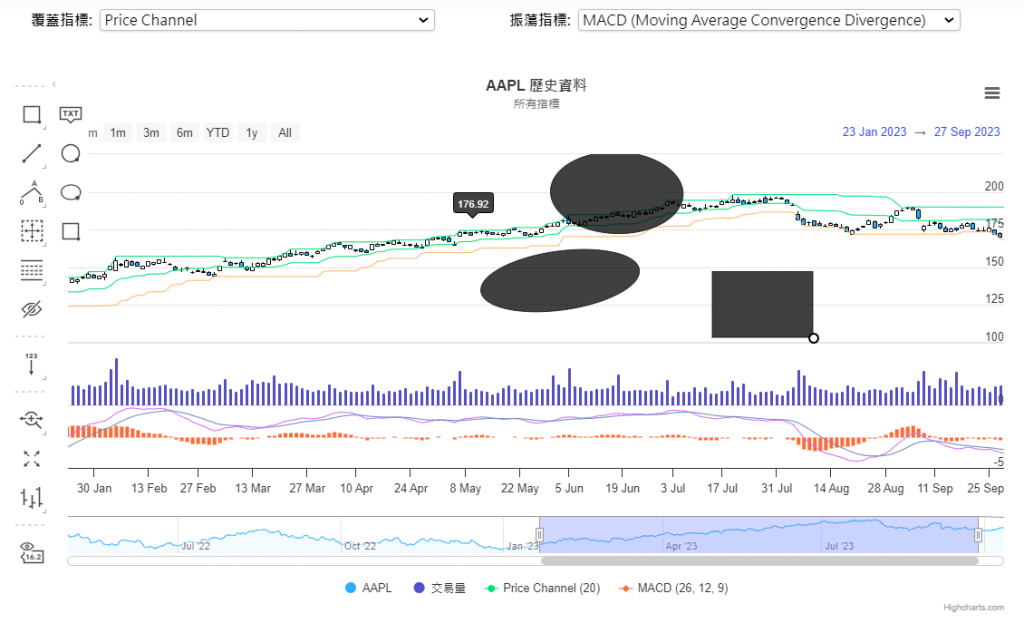This screenshot has width=1024, height=623.
Task: Open the MACD oscillator indicator dropdown
Action: click(769, 20)
